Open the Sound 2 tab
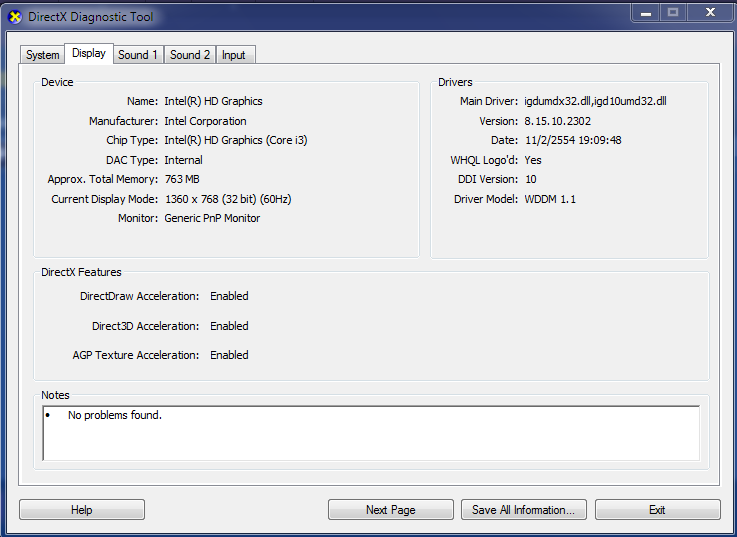The image size is (737, 537). coord(190,55)
